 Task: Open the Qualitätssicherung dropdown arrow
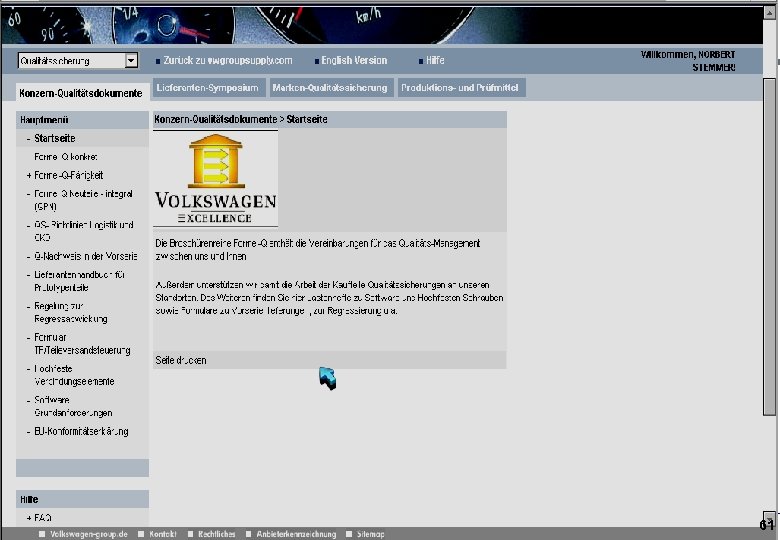[x=131, y=61]
